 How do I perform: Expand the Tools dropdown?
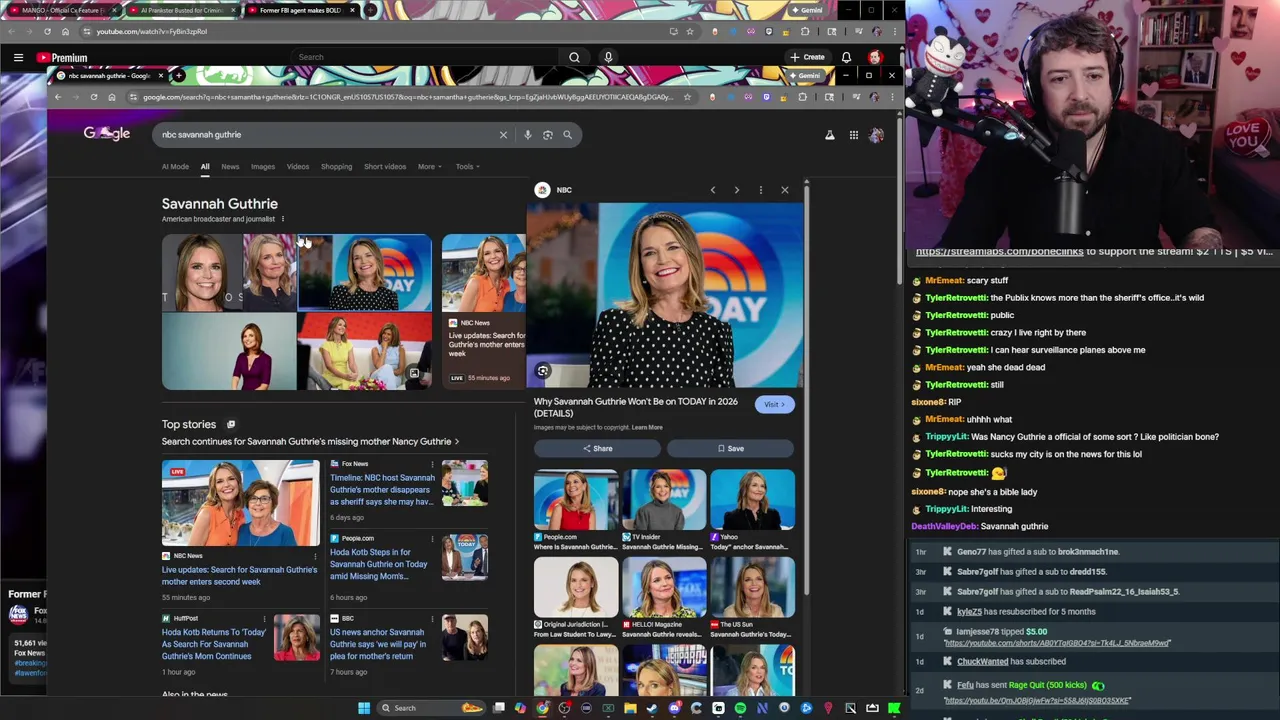tap(468, 167)
